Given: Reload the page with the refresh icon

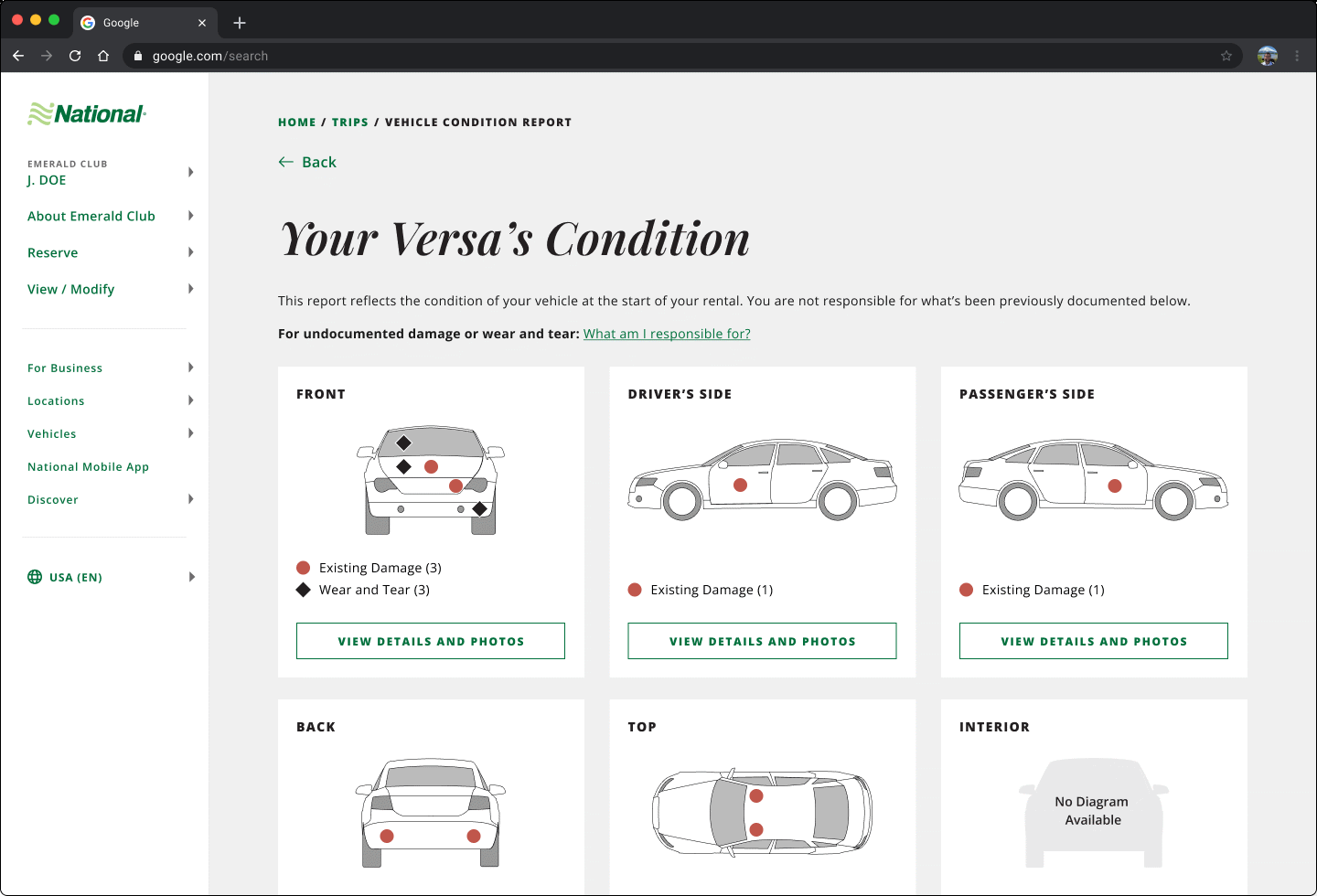Looking at the screenshot, I should (x=75, y=56).
